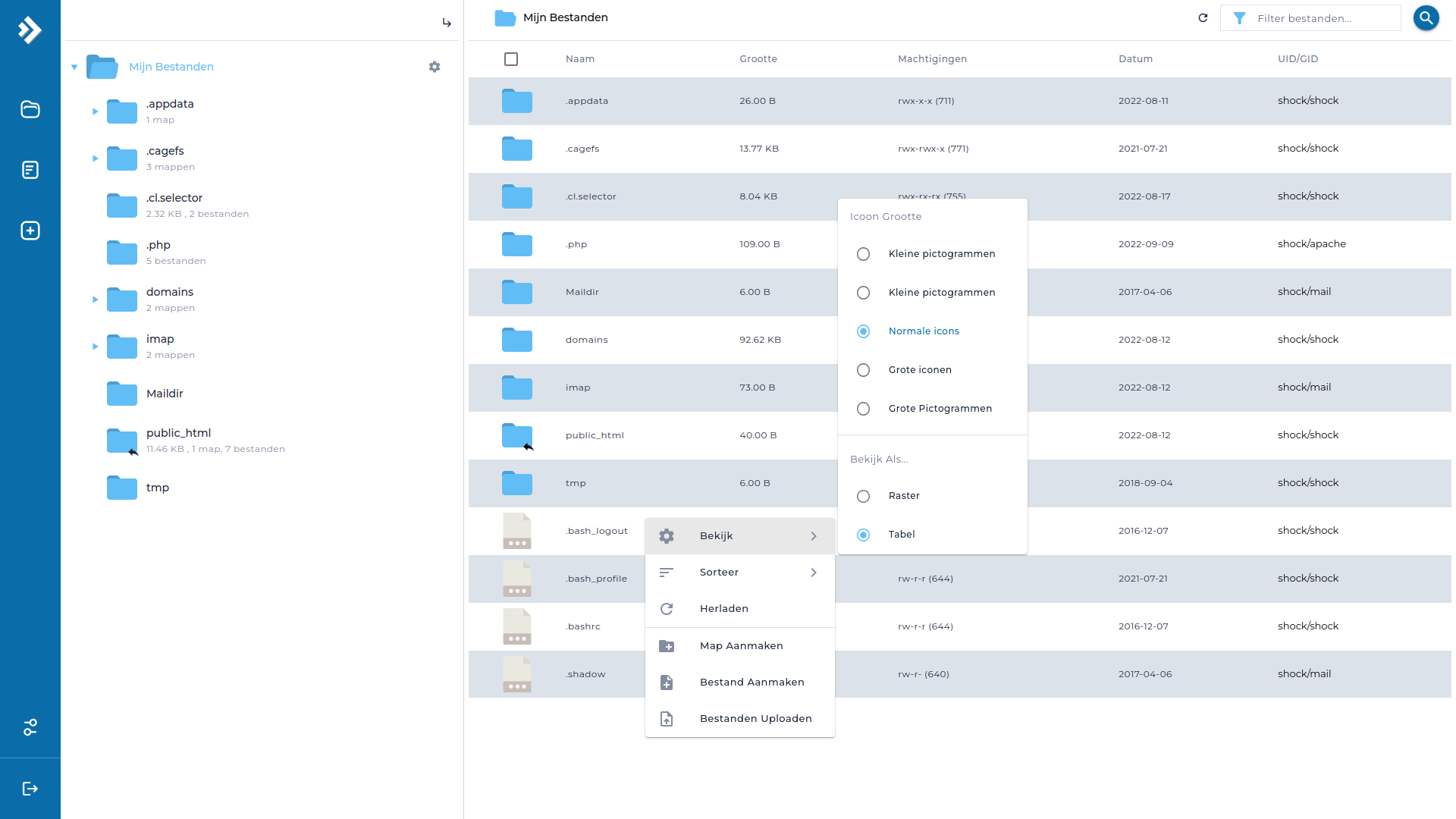This screenshot has height=819, width=1456.
Task: Click the logout icon at the bottom of the sidebar
Action: tap(30, 789)
